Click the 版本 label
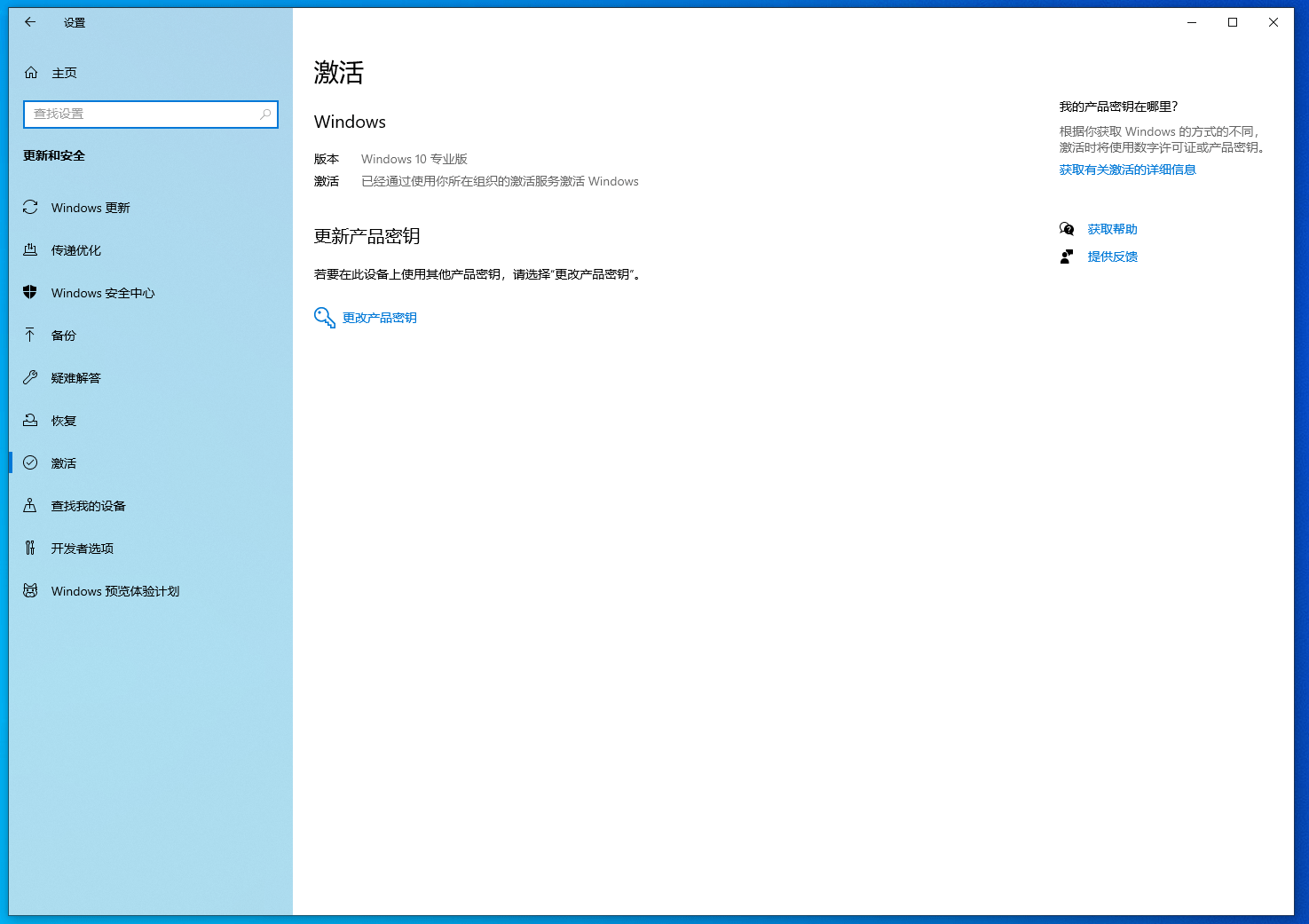Image resolution: width=1309 pixels, height=924 pixels. click(x=327, y=159)
